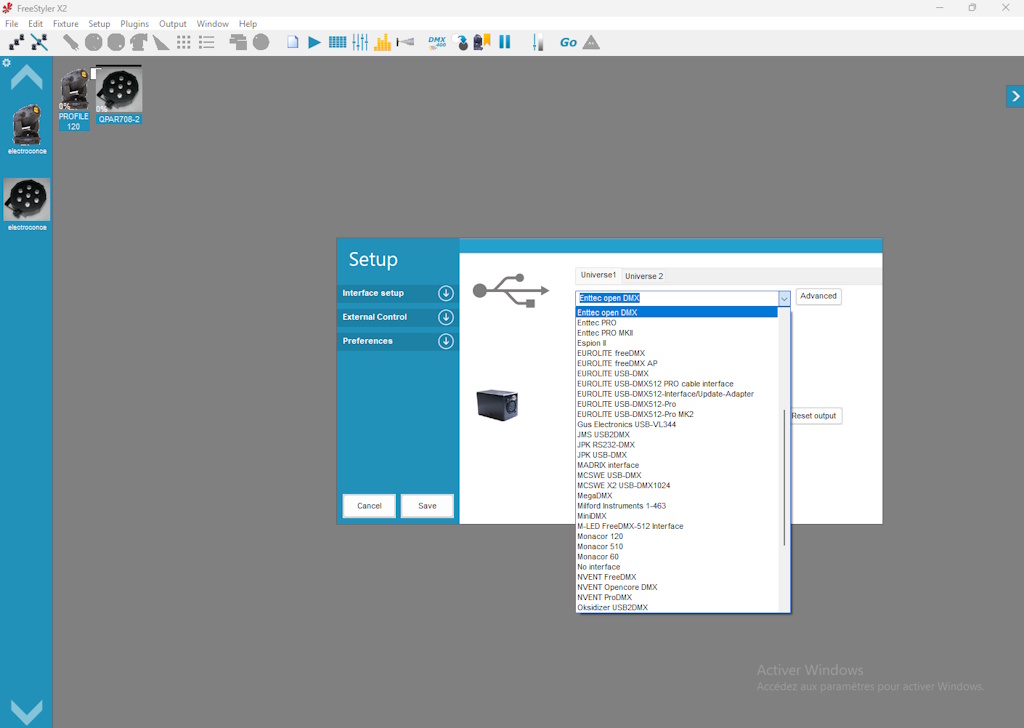
Task: Expand the Preferences section
Action: [446, 341]
